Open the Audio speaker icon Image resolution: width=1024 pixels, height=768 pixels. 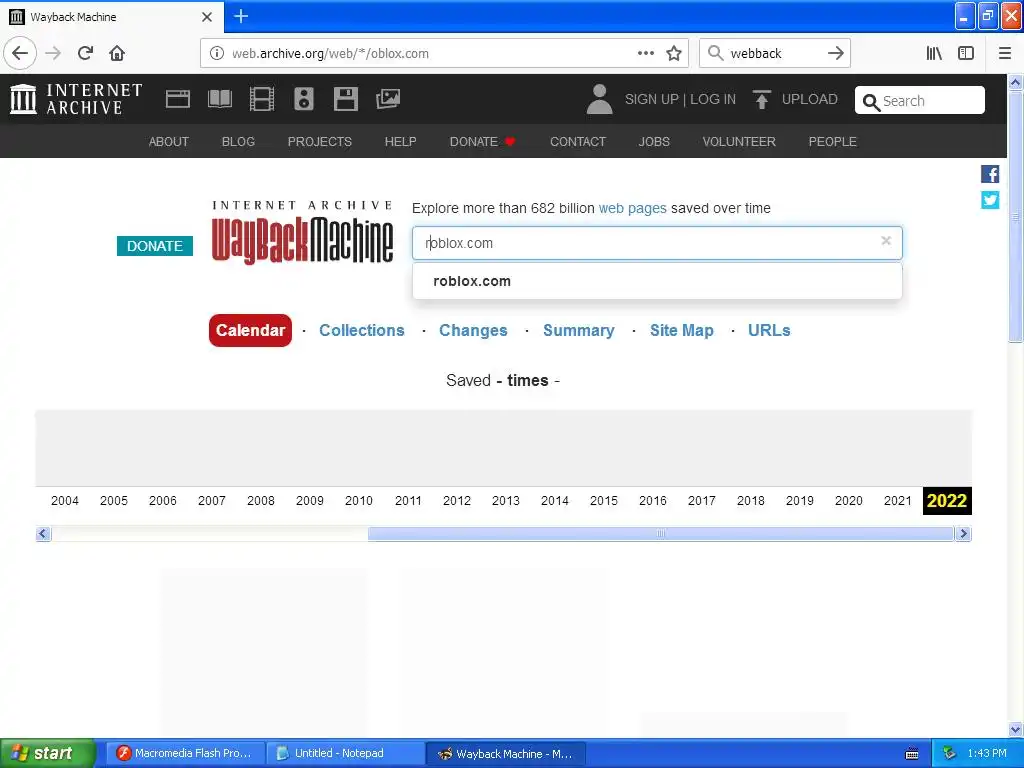coord(304,99)
